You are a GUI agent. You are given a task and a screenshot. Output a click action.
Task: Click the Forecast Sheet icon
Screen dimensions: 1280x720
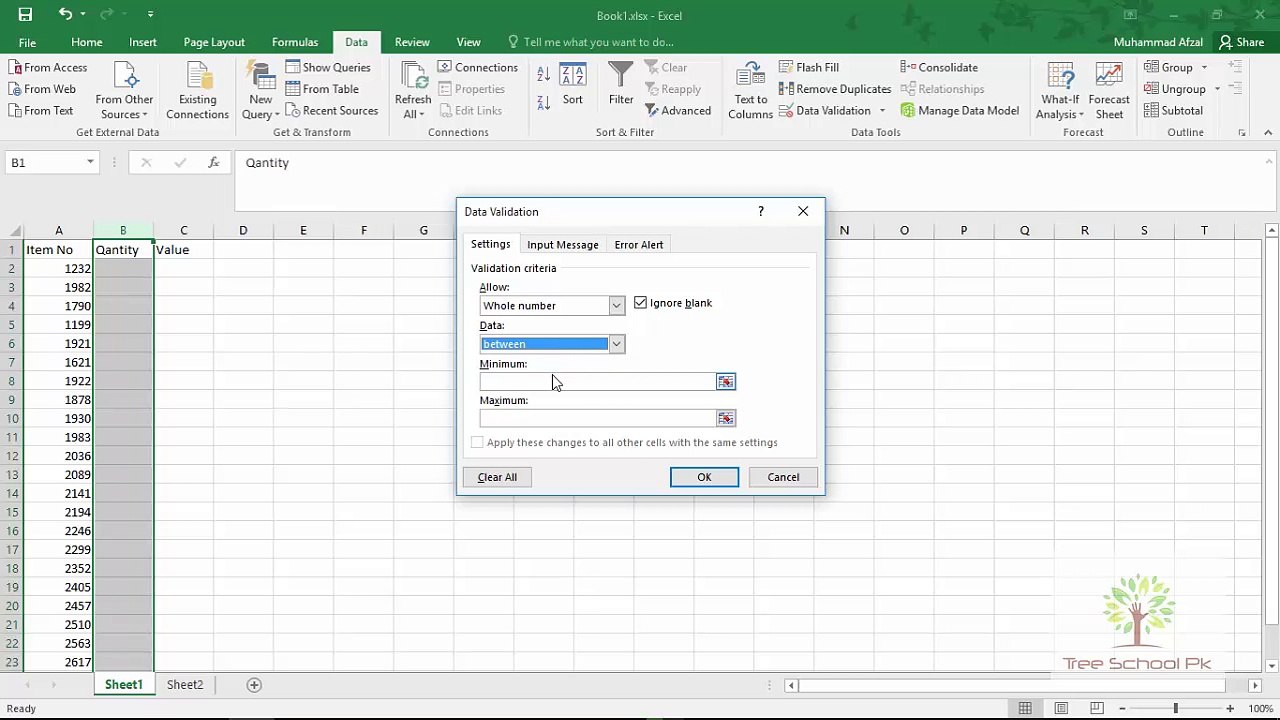(1108, 77)
